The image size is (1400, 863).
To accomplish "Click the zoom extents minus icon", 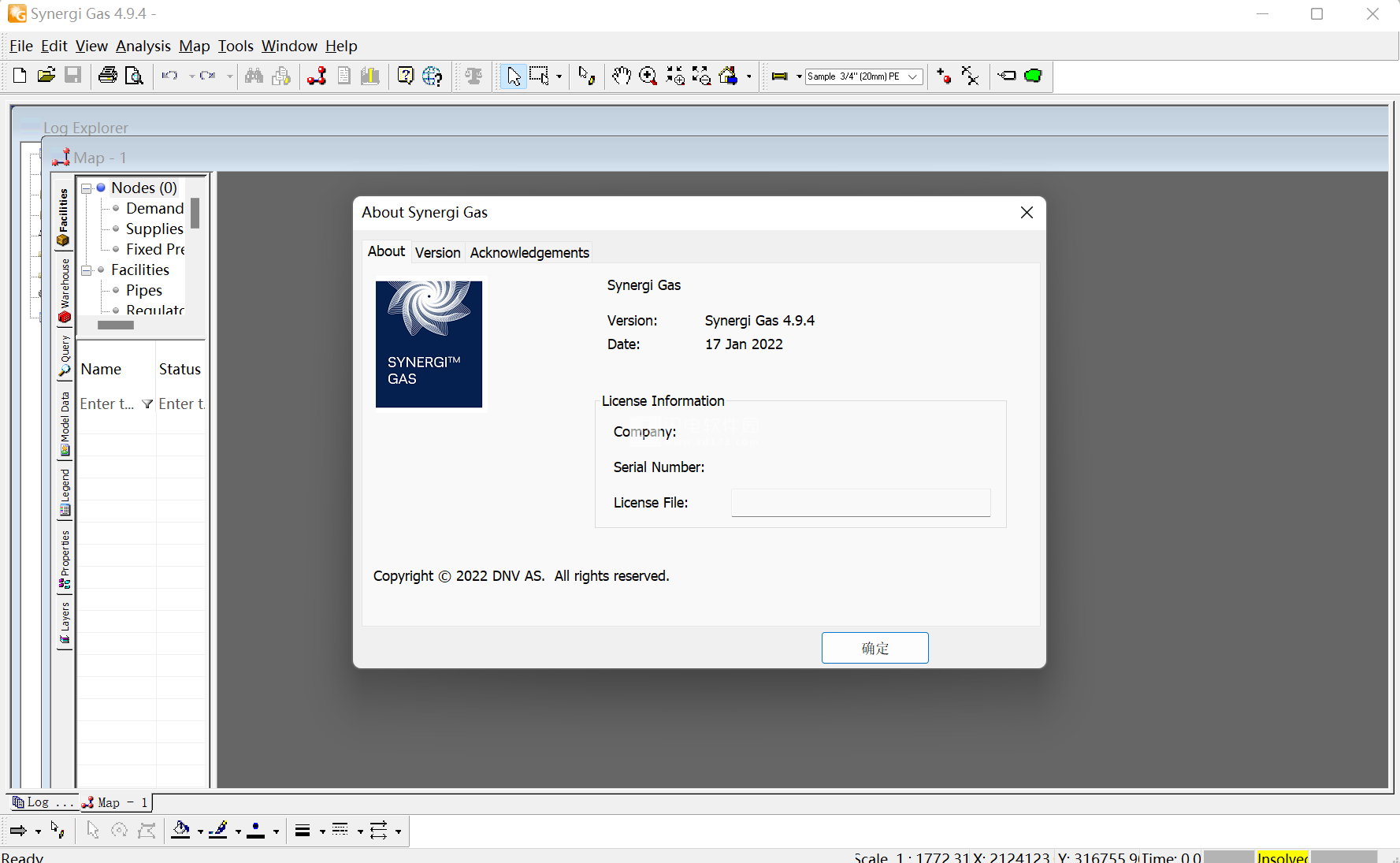I will [701, 76].
